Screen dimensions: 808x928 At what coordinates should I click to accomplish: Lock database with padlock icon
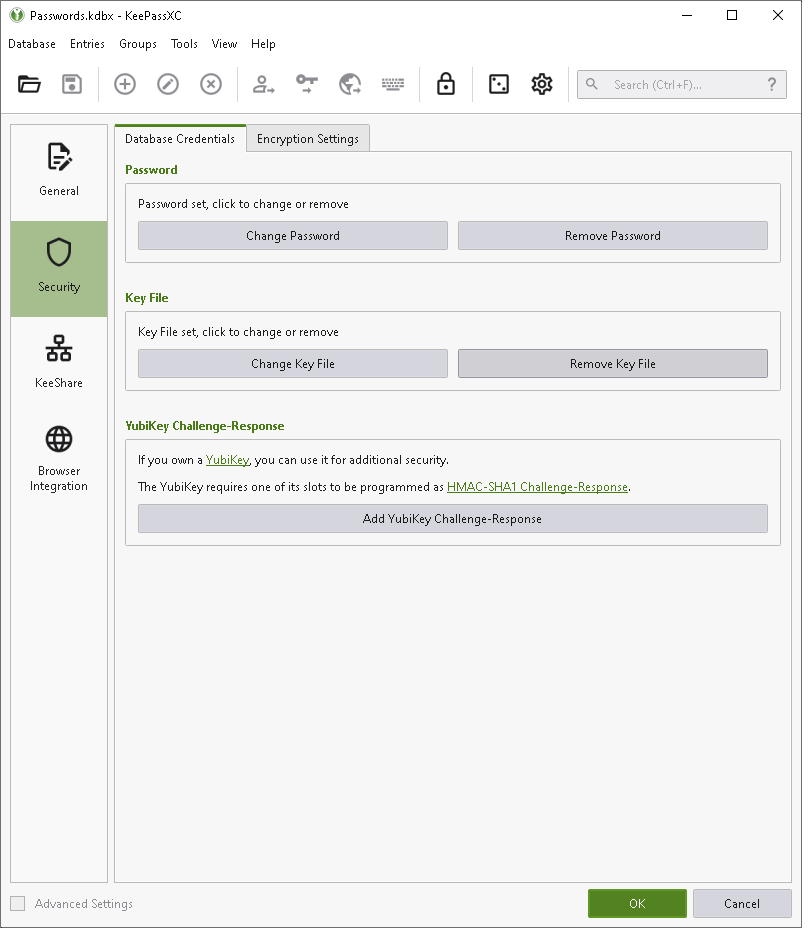click(x=446, y=84)
